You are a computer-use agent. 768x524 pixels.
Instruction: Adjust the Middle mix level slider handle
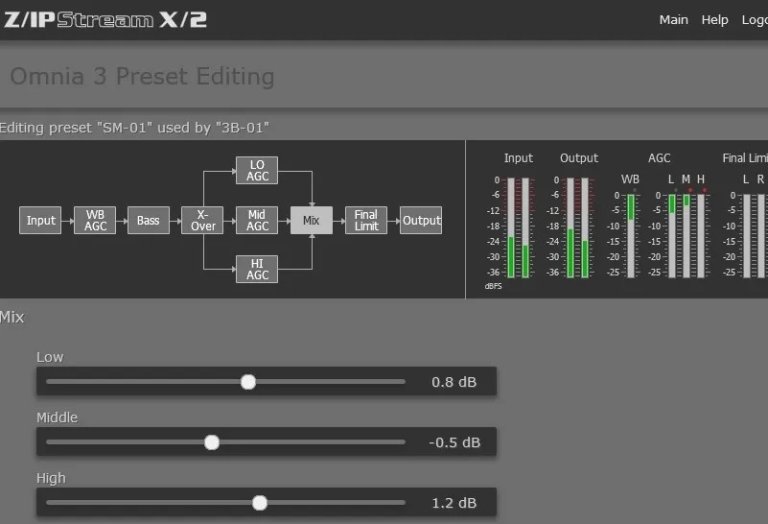212,443
